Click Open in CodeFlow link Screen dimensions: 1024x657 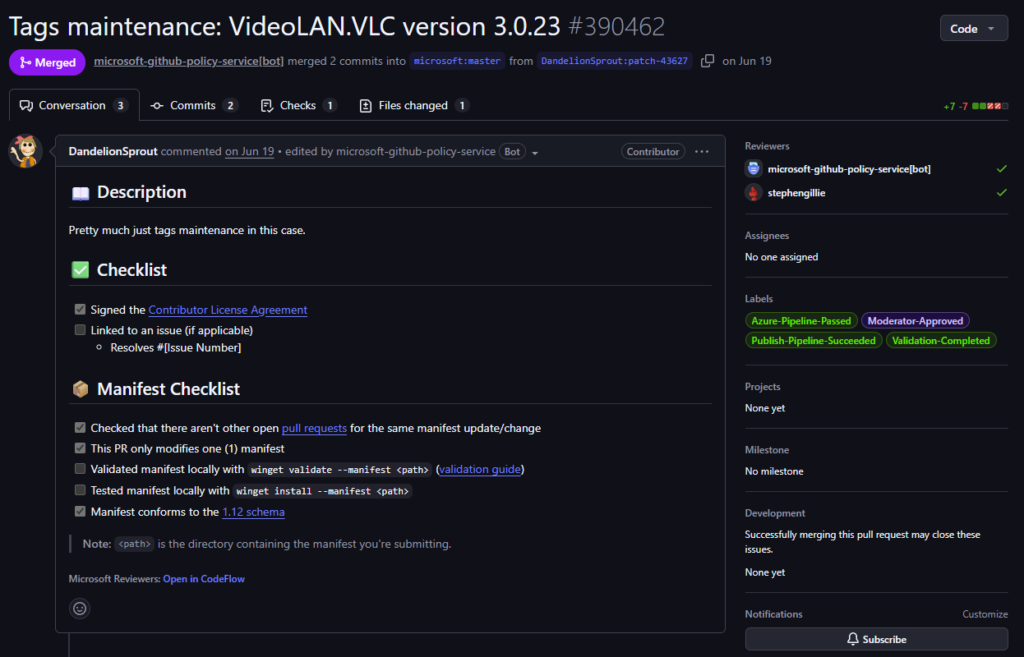click(204, 579)
